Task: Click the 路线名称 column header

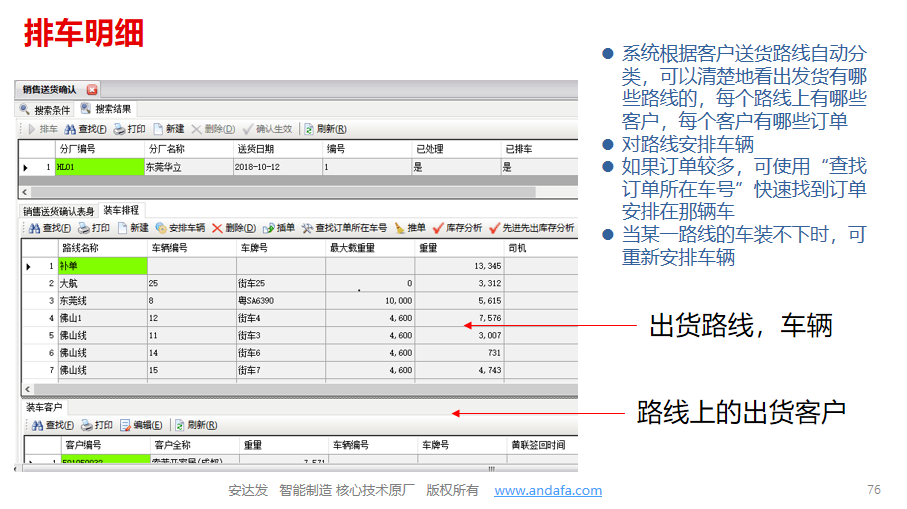Action: 80,247
